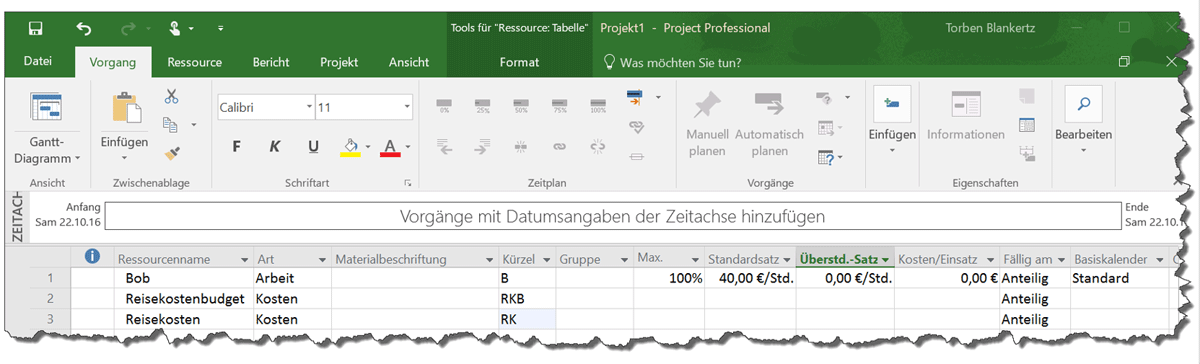
Task: Open the font color dropdown arrow
Action: (409, 148)
